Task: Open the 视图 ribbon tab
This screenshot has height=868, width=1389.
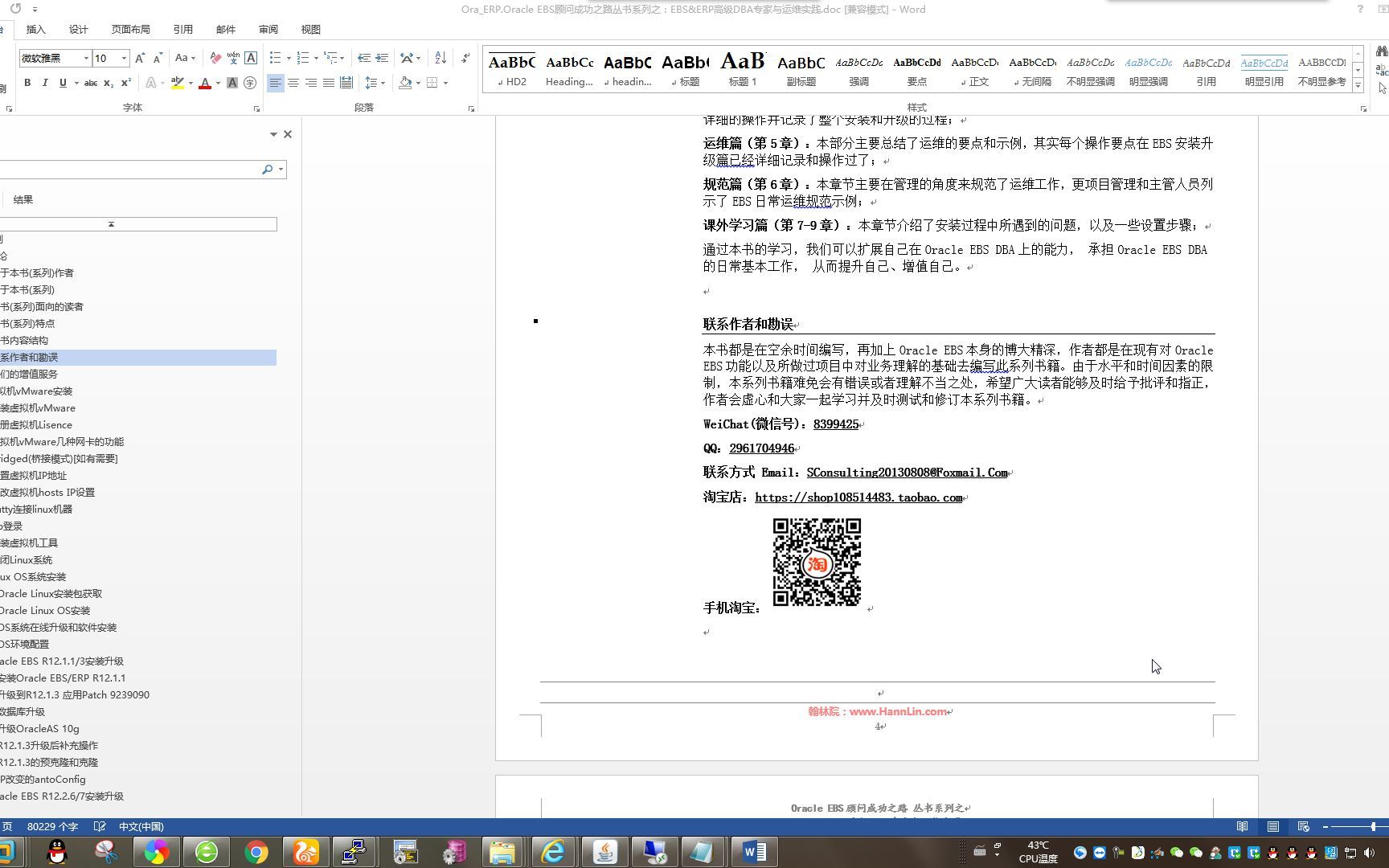Action: (x=311, y=29)
